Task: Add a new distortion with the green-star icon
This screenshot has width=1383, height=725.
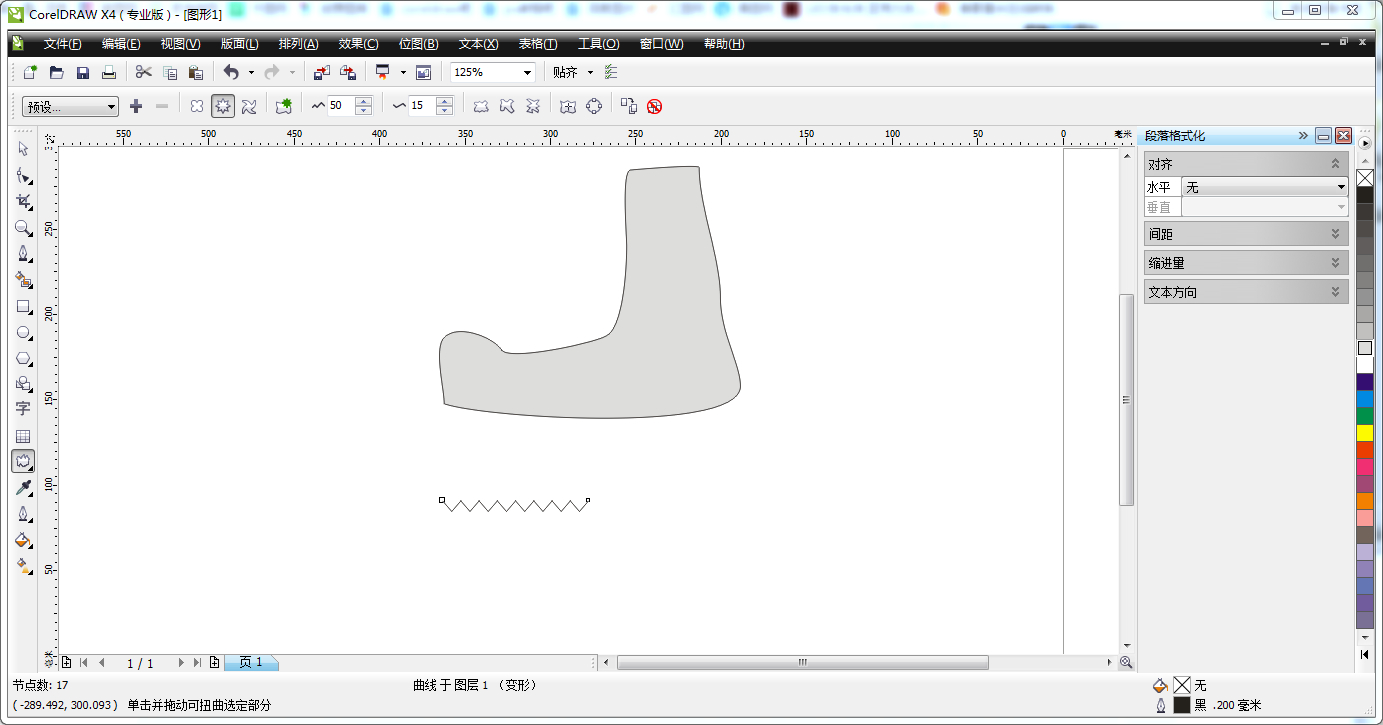Action: pyautogui.click(x=285, y=106)
